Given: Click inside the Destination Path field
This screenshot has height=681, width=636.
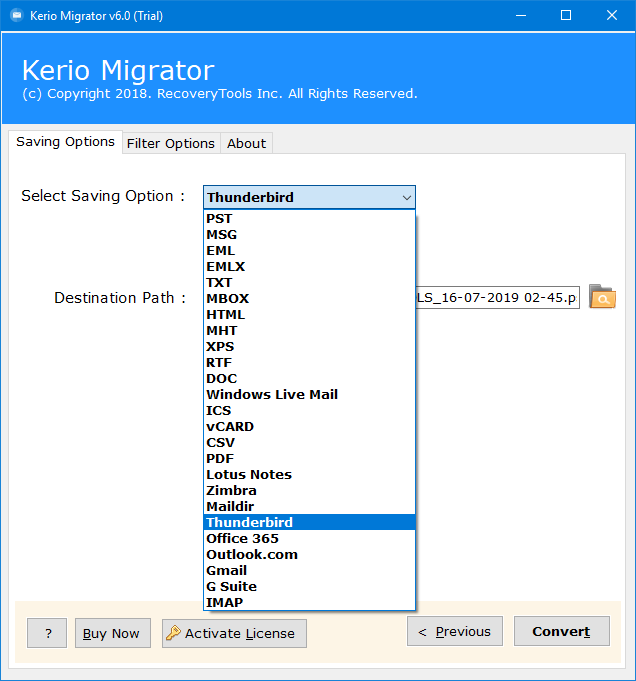Looking at the screenshot, I should point(497,298).
